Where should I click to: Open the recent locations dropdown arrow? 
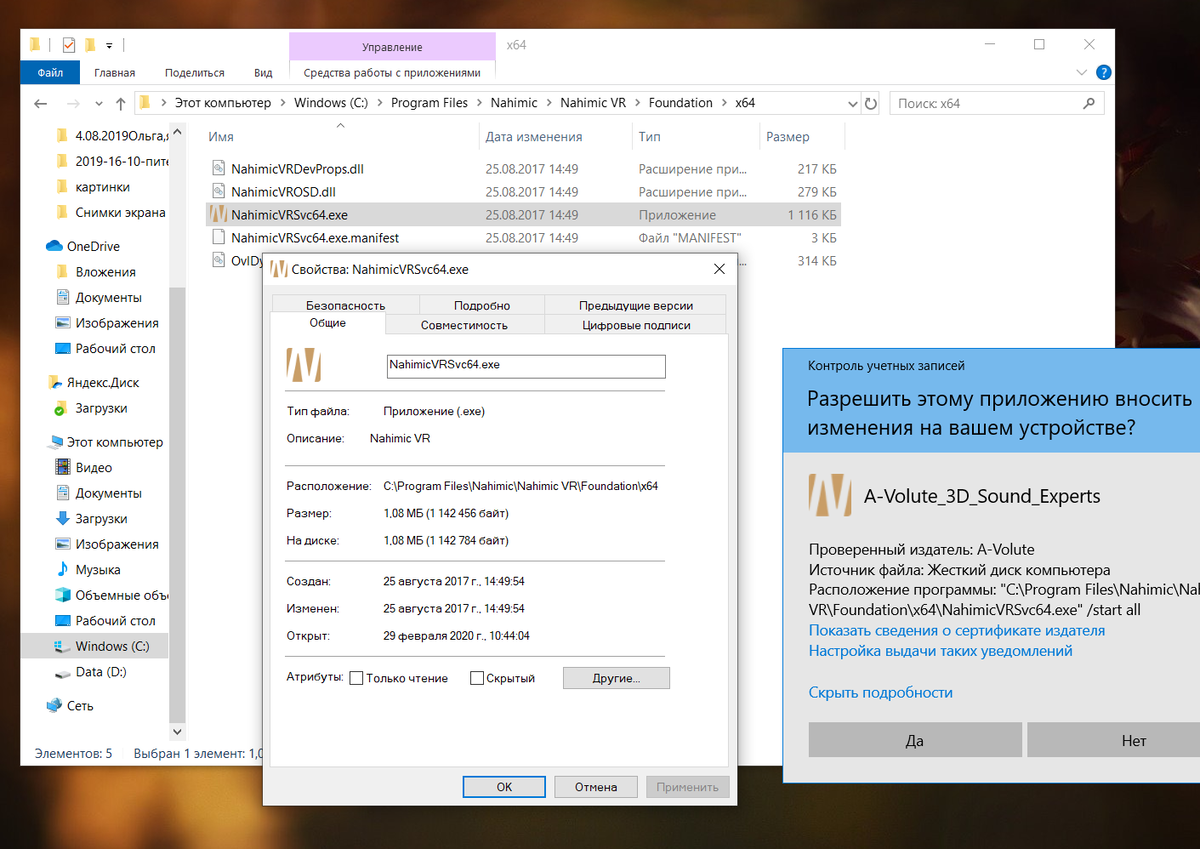point(98,103)
